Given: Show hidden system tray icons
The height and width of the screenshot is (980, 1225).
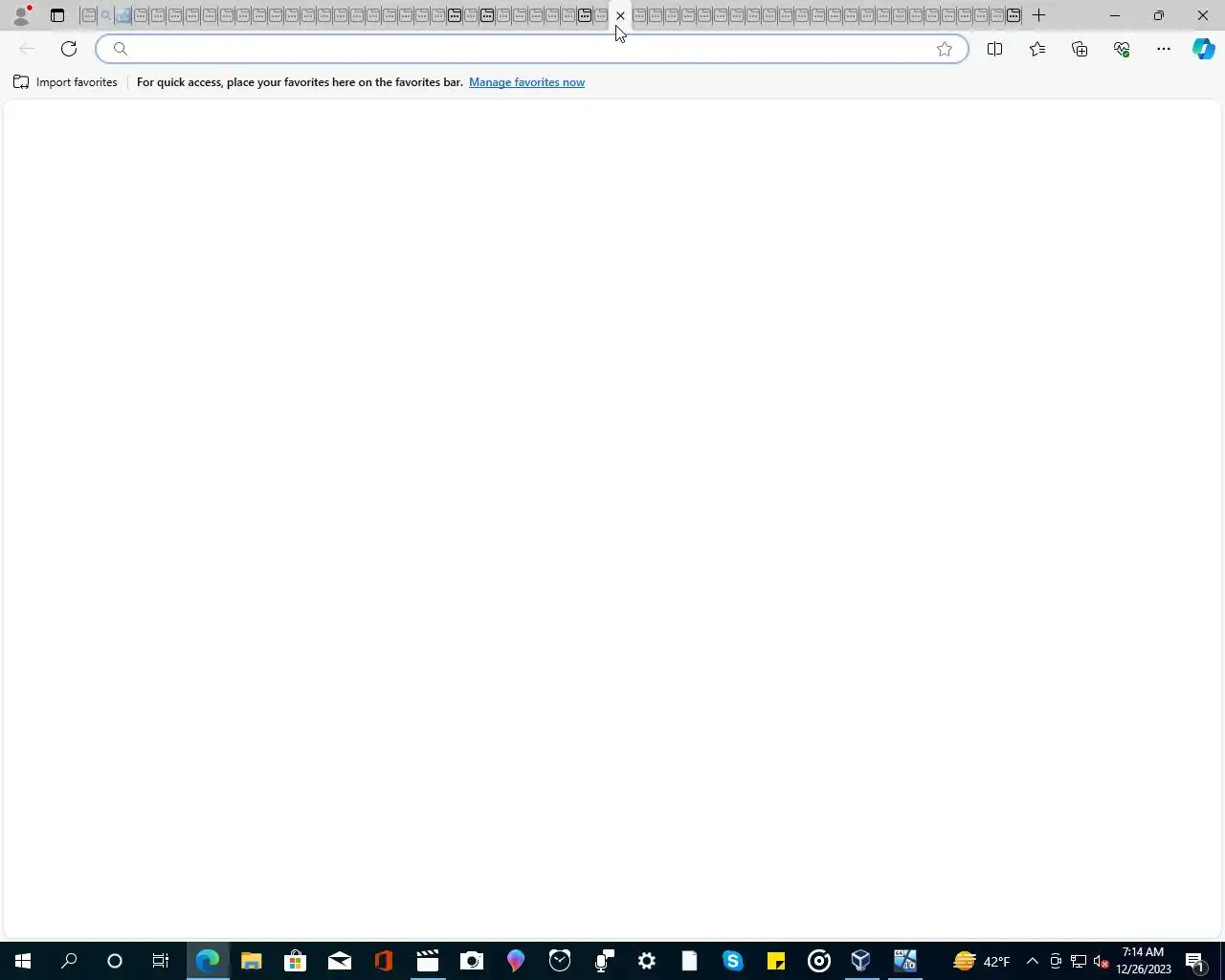Looking at the screenshot, I should click(x=1033, y=961).
